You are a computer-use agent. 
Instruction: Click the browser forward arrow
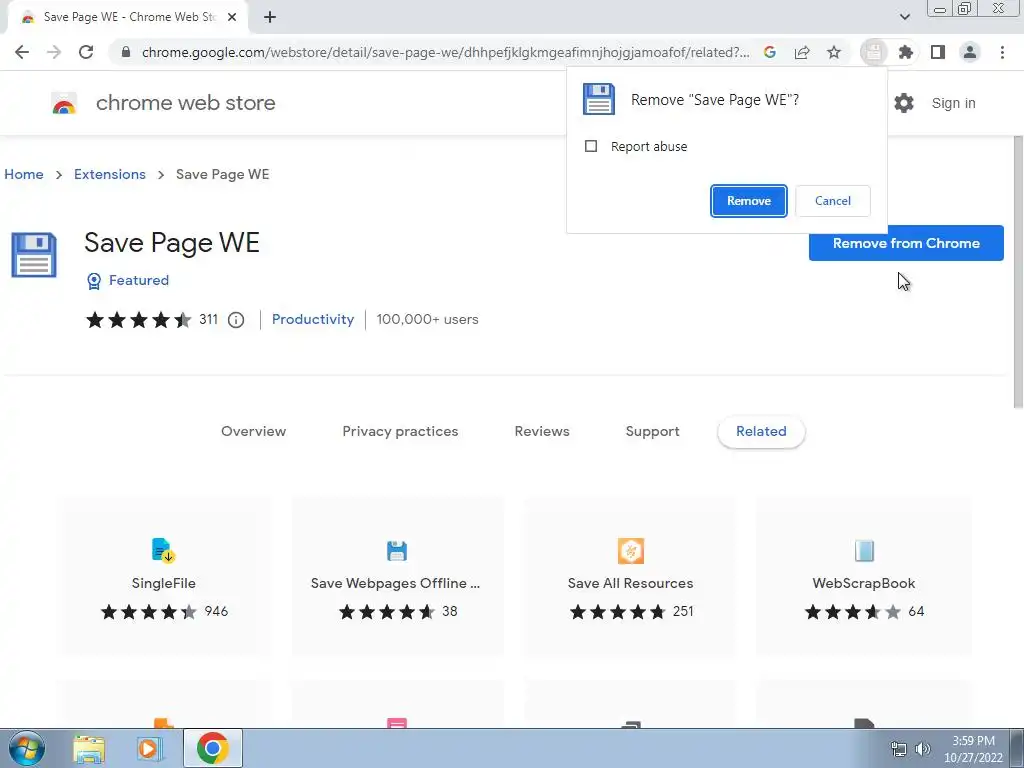[54, 52]
